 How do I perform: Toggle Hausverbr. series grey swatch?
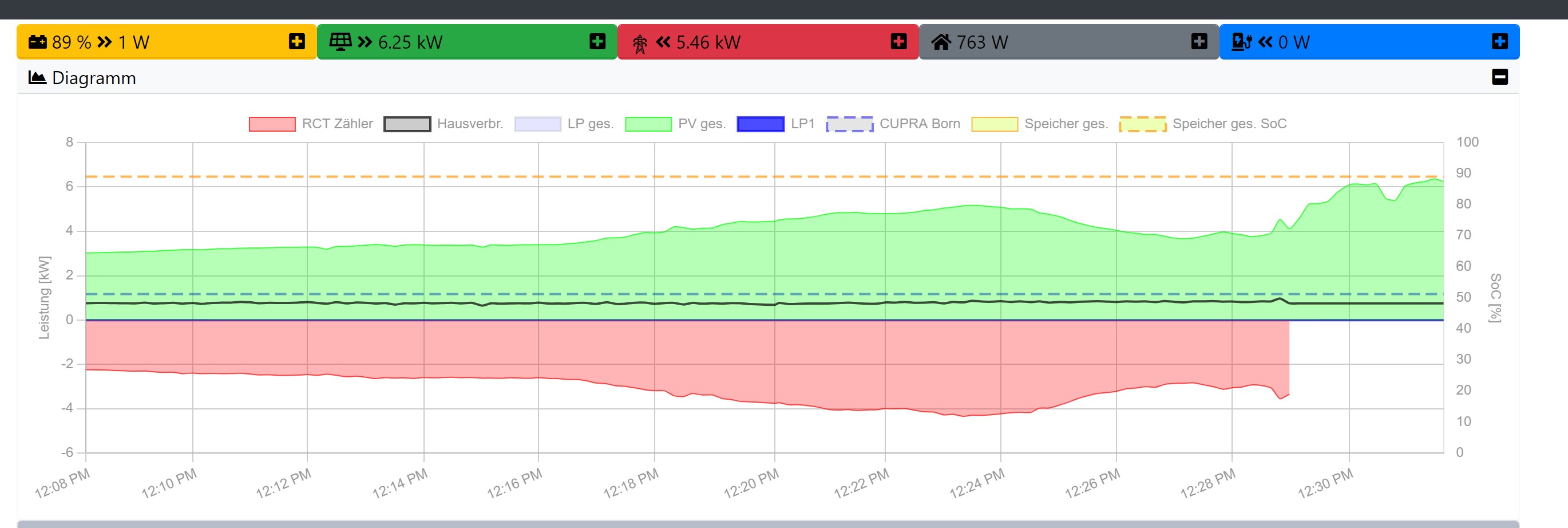[x=407, y=124]
